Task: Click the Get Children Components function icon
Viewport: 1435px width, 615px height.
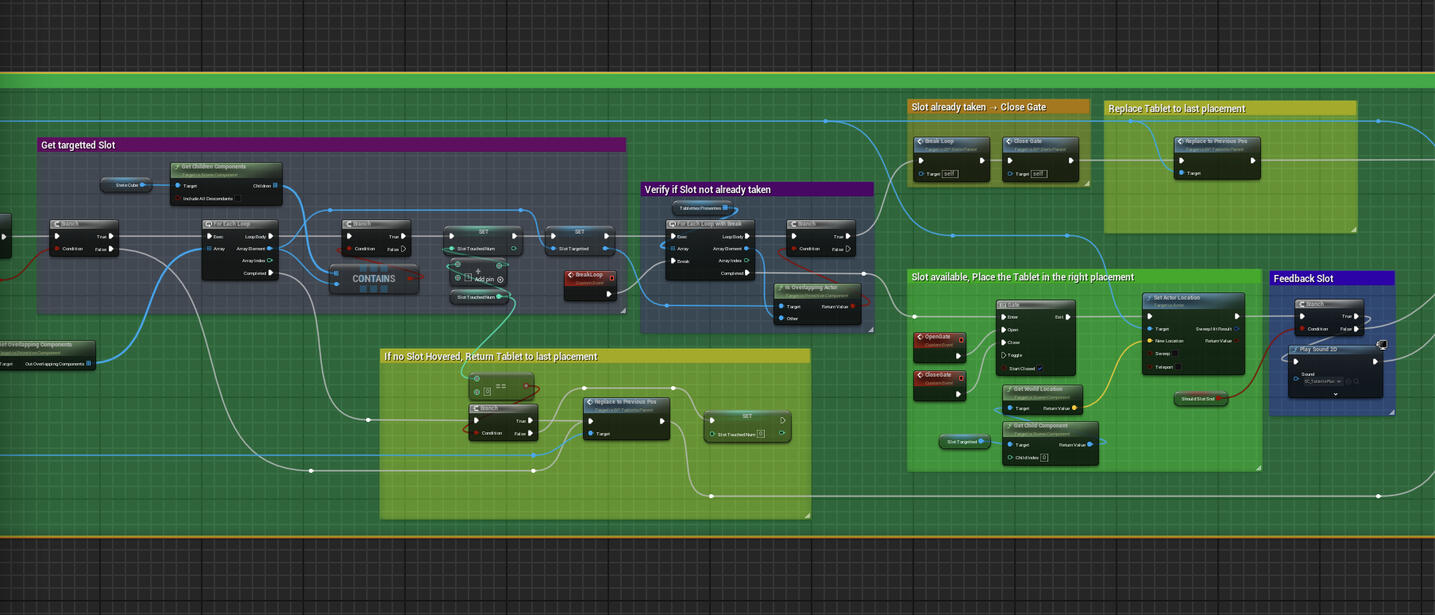Action: [178, 166]
